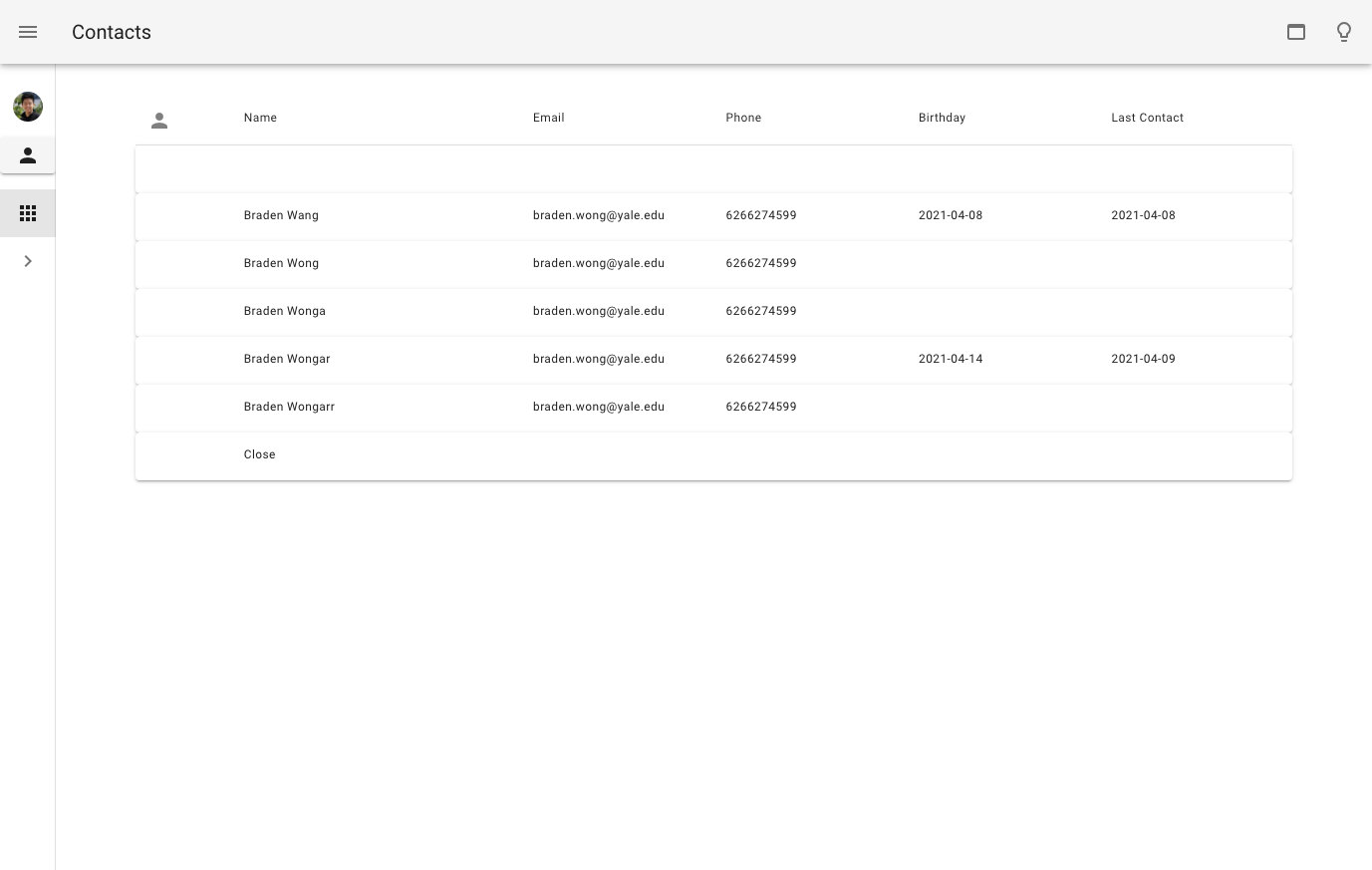Sort by the Last Contact column header

point(1148,118)
